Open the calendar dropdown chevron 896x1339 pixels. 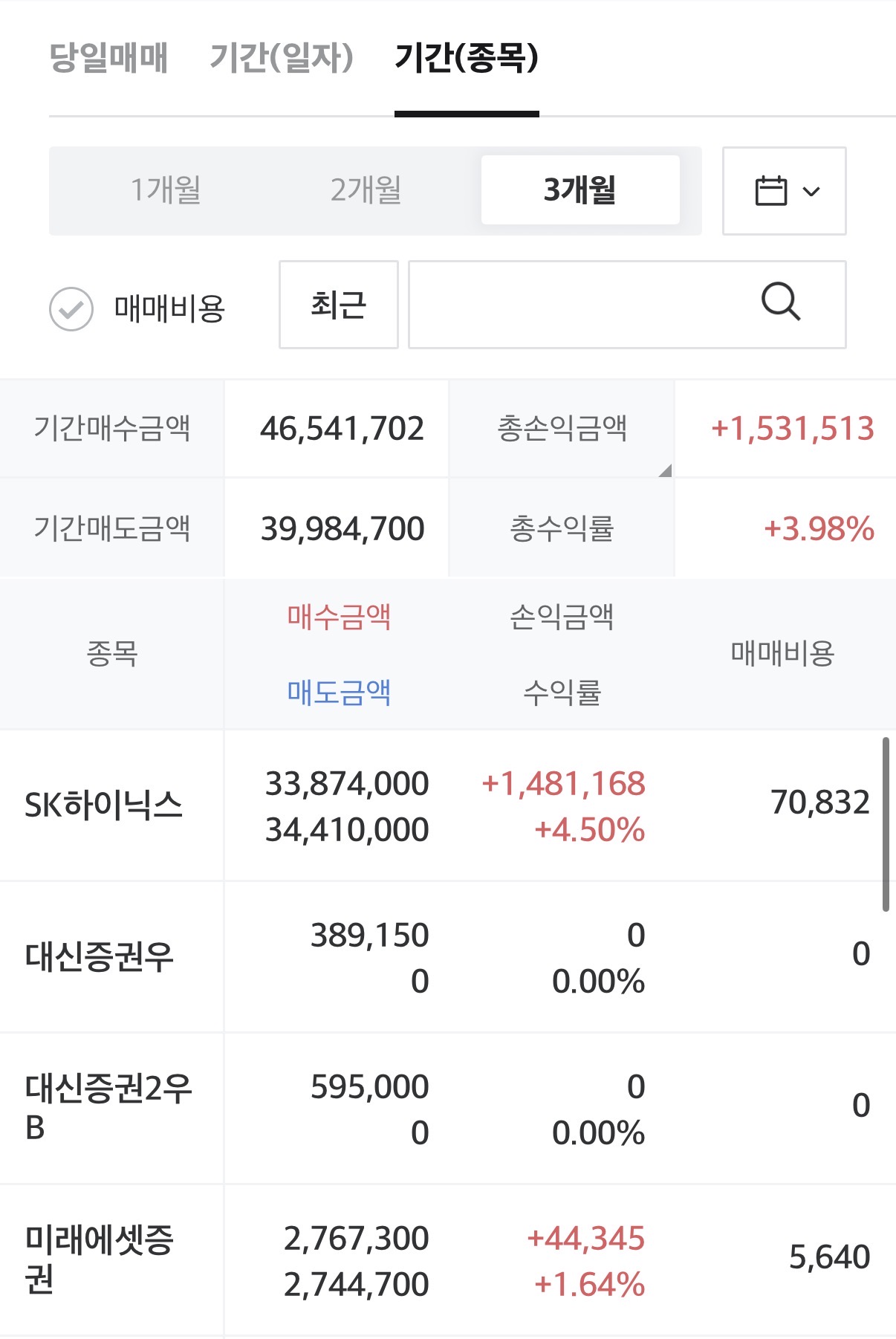tap(812, 192)
